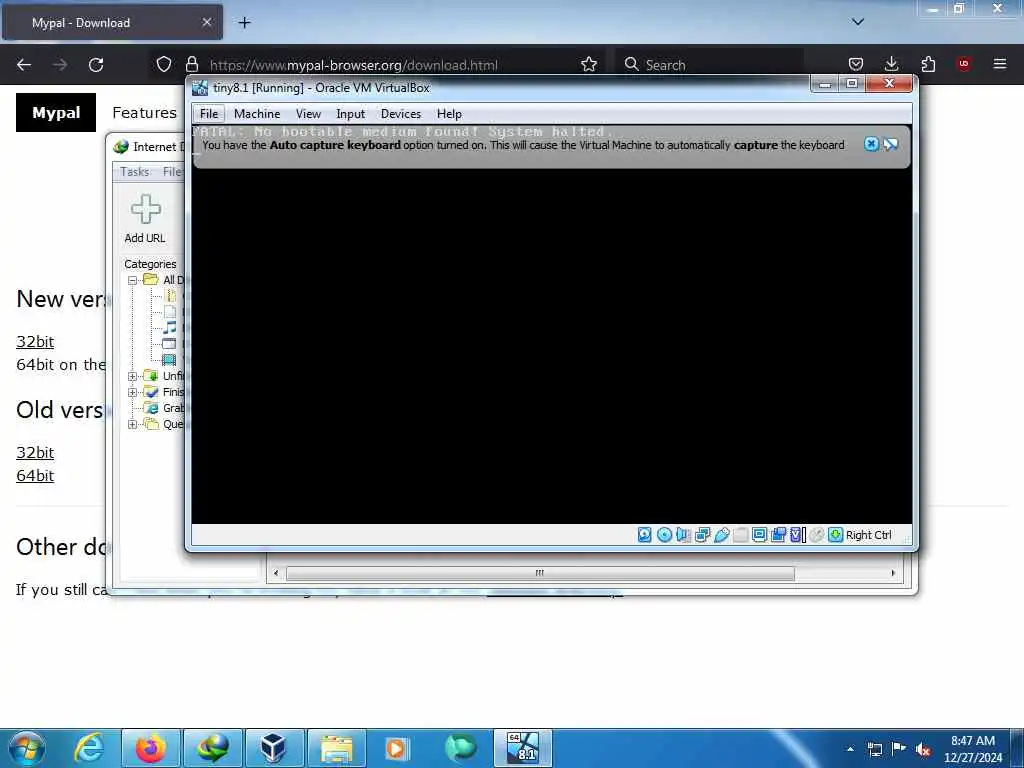
Task: Close the Mypal - Download tab
Action: (206, 22)
